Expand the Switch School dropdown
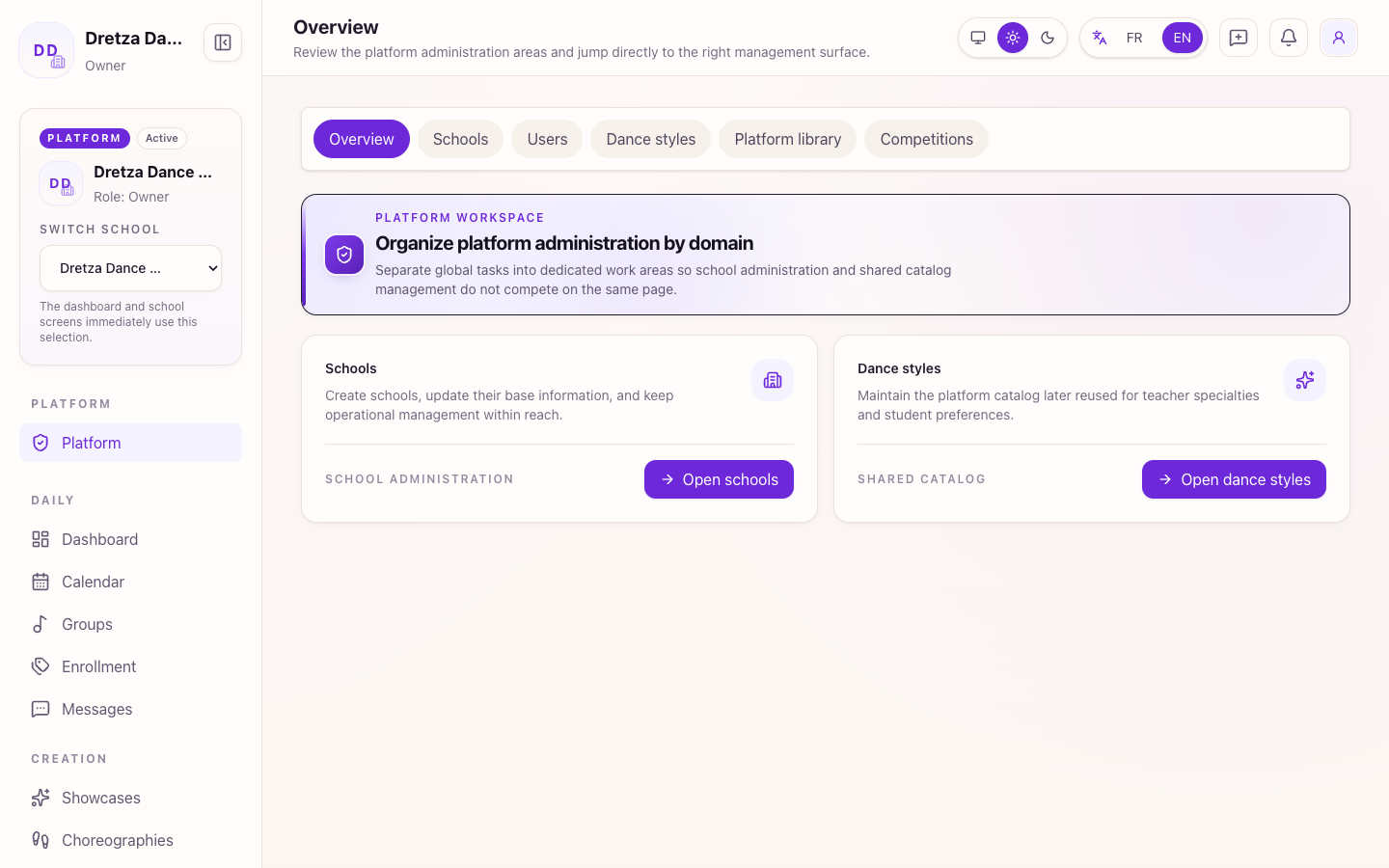1389x868 pixels. 130,268
